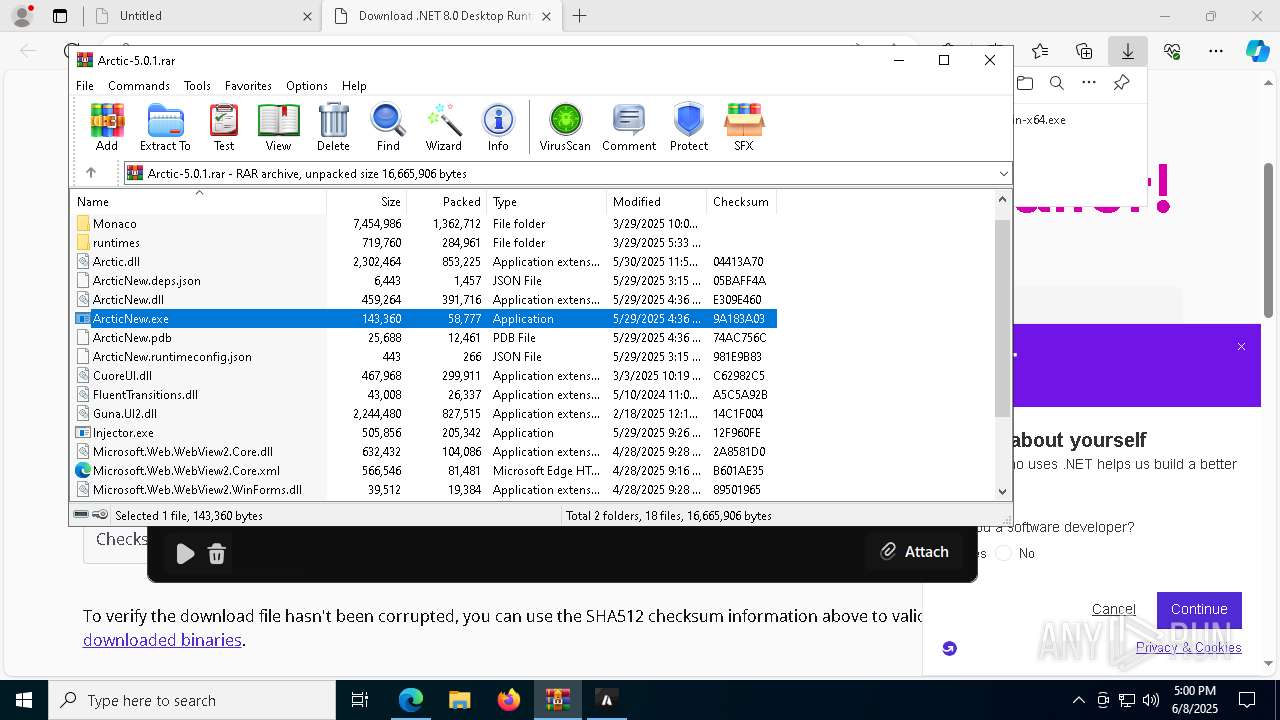This screenshot has width=1280, height=720.
Task: Select the ArcticNew.runtimeconfig.json file
Action: [x=172, y=357]
